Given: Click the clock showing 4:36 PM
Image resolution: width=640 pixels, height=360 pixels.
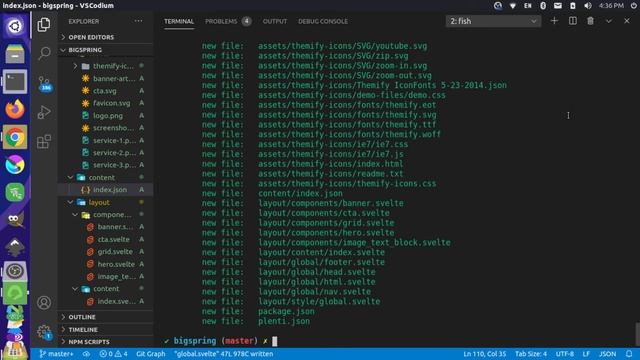Looking at the screenshot, I should (611, 6).
